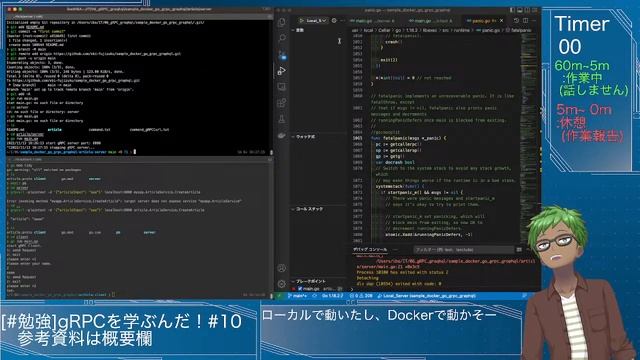The width and height of the screenshot is (640, 360).
Task: Focus the debug console filter field
Action: pyautogui.click(x=463, y=249)
